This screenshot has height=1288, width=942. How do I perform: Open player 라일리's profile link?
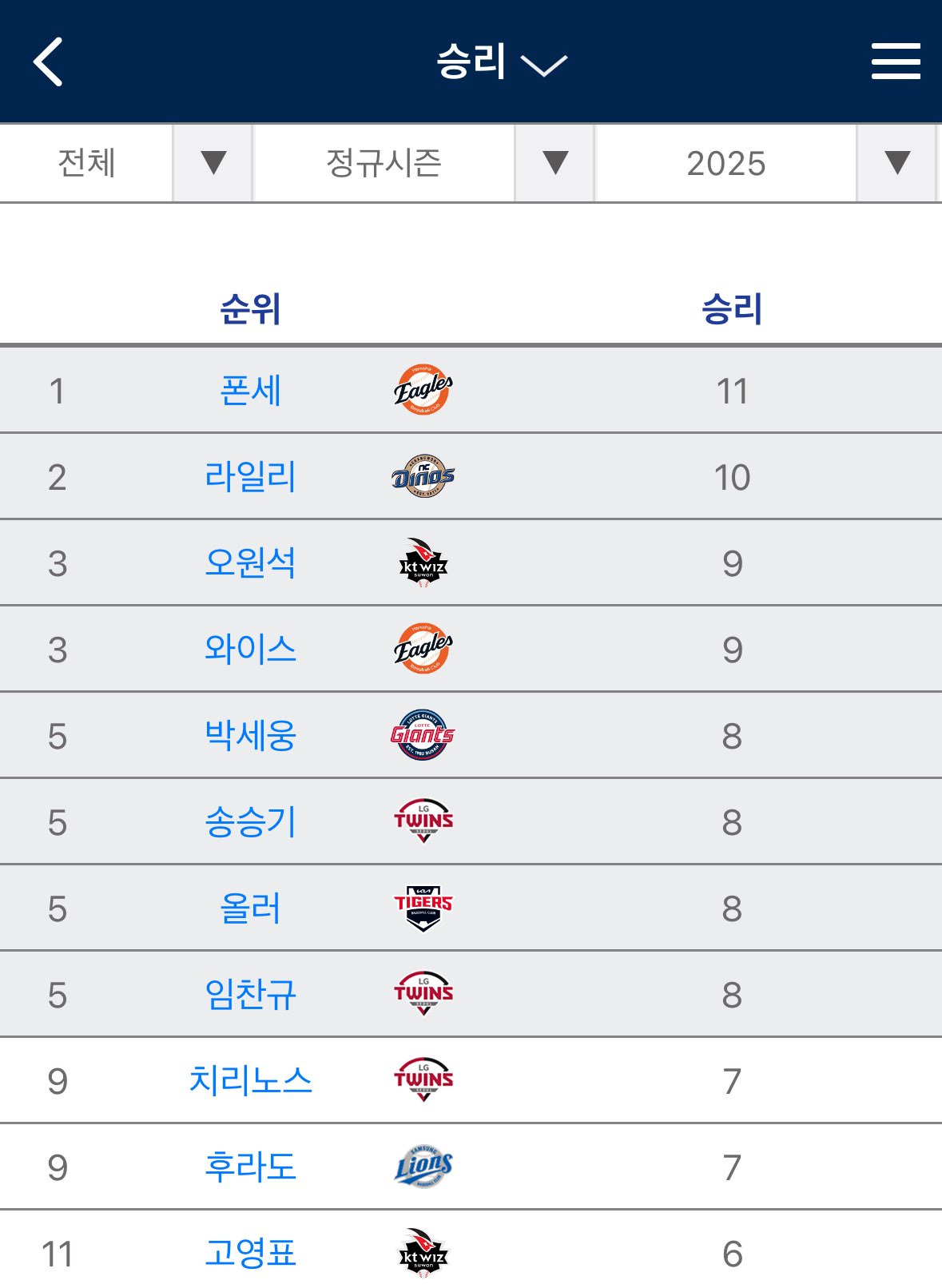[x=250, y=477]
